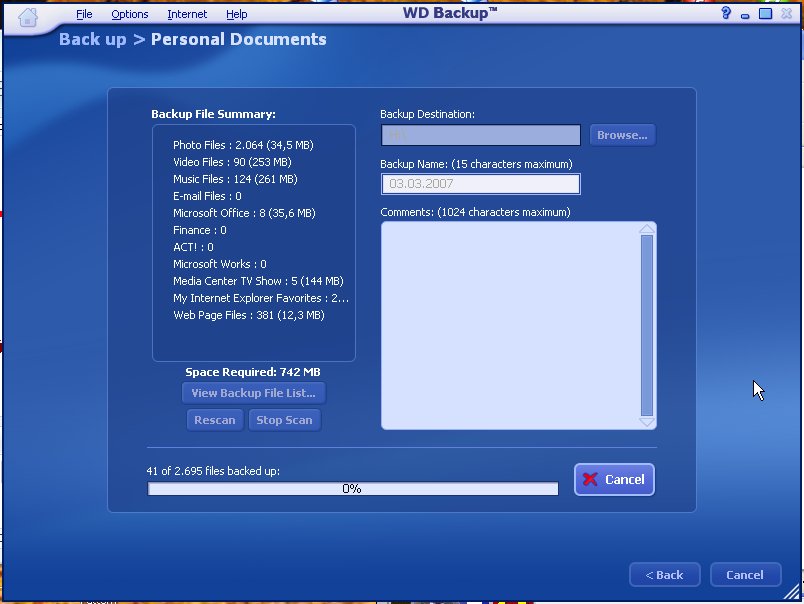Close WD Backup with the X icon

(787, 14)
